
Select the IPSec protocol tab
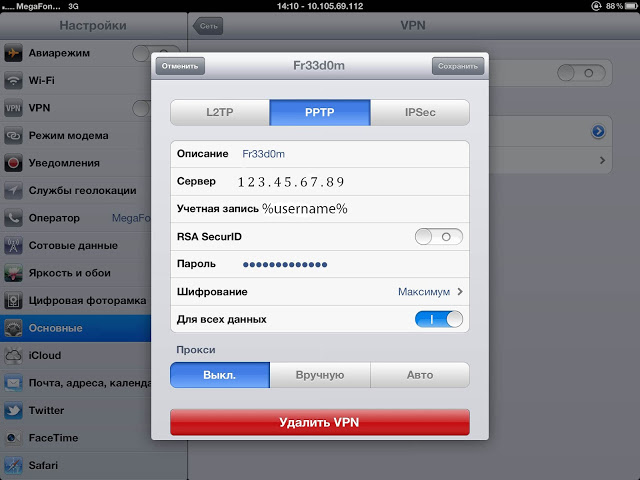419,113
